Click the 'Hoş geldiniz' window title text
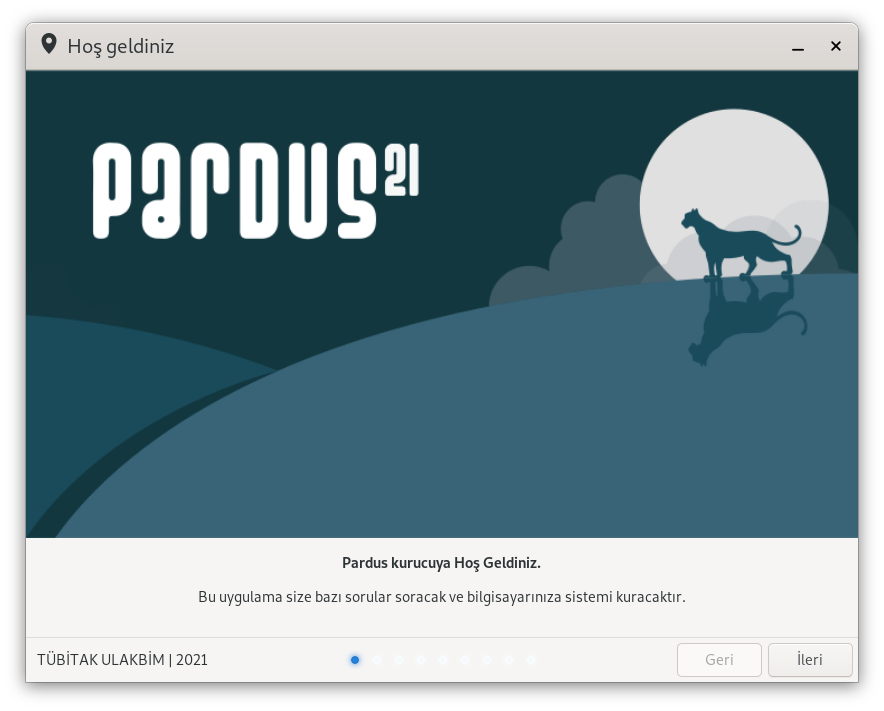This screenshot has height=711, width=884. [121, 46]
